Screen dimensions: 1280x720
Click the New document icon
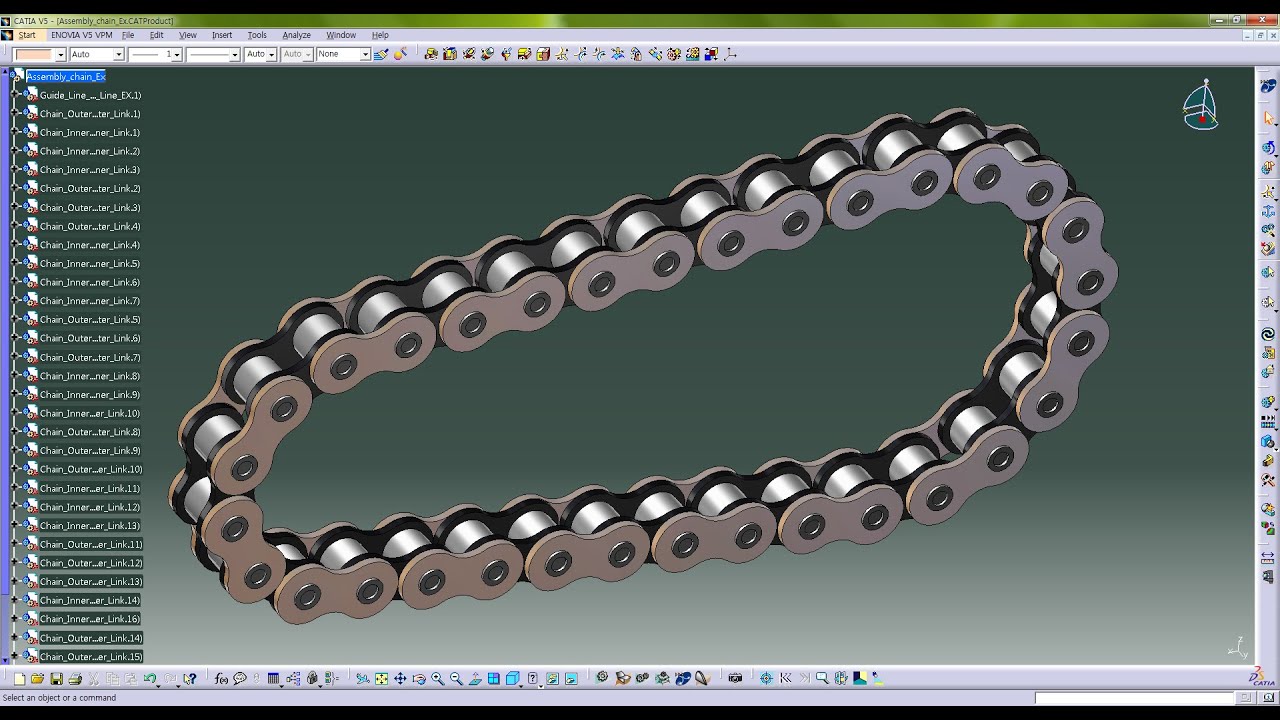pyautogui.click(x=20, y=679)
